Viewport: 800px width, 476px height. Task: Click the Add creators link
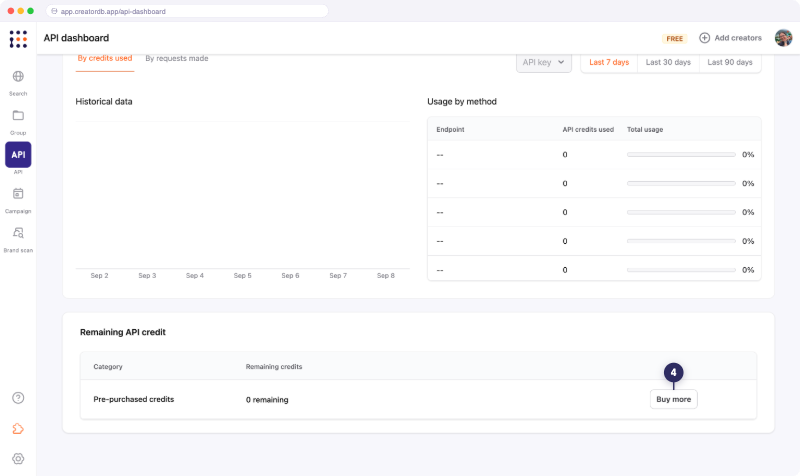coord(738,38)
